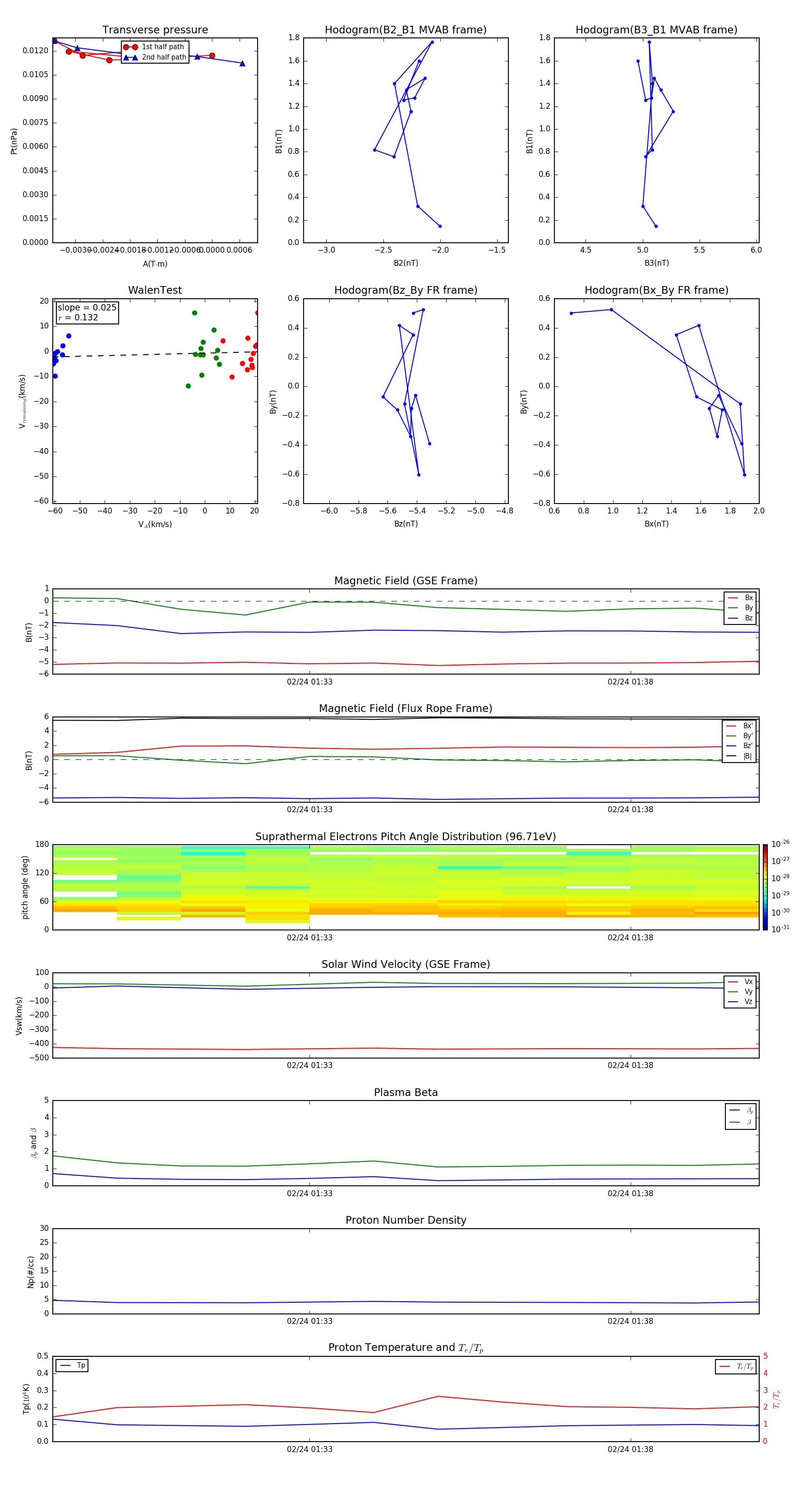Click the '2nd half path' legend entry
The image size is (812, 1489).
pos(155,57)
